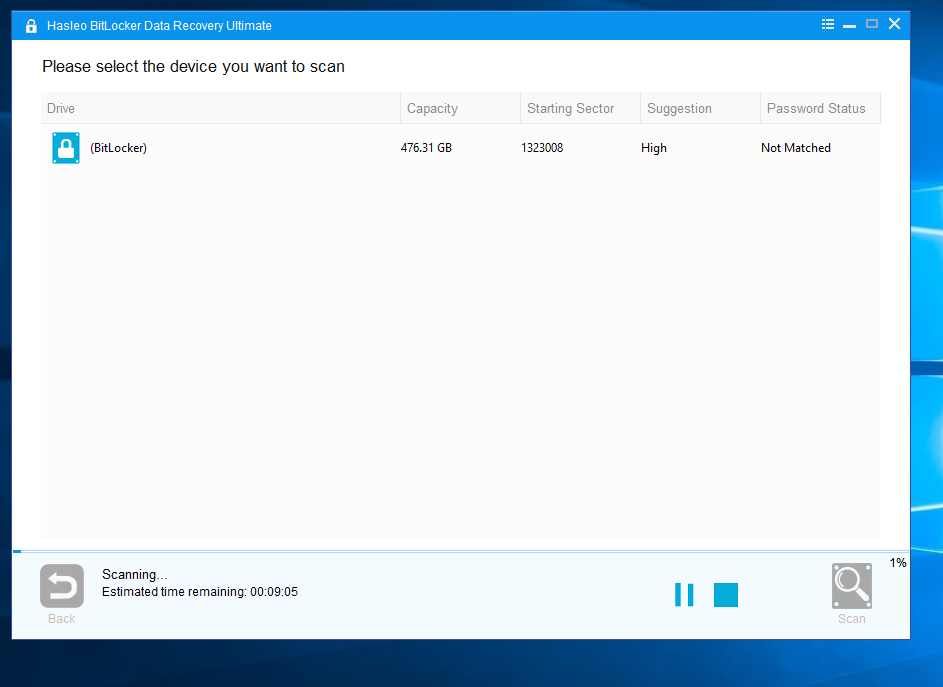Click the BitLocker drive lock icon
Screen dimensions: 943x687
click(x=65, y=147)
